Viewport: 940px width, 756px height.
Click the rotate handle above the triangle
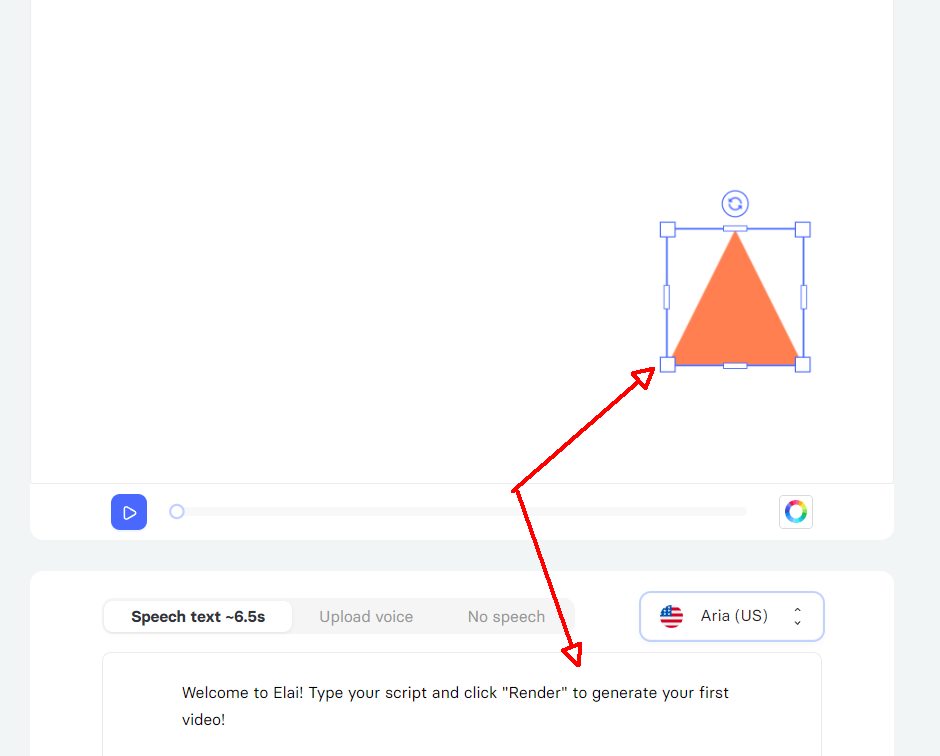[x=735, y=204]
